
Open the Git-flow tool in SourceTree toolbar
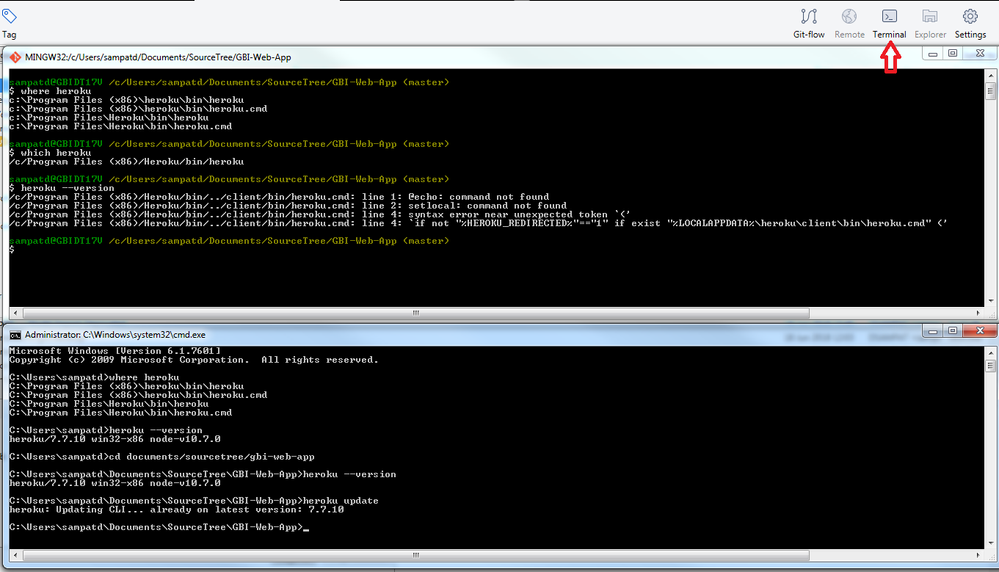coord(809,23)
